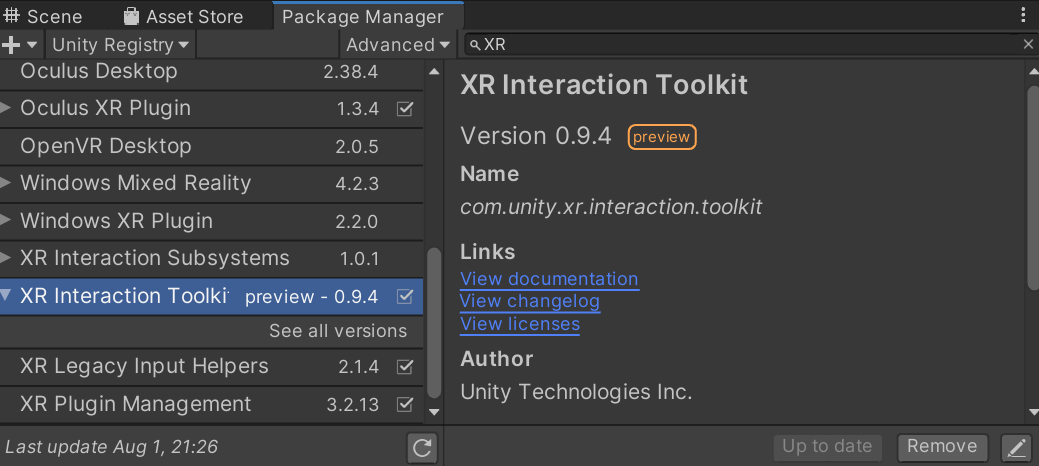Click the installed checkmark for XR Plugin Management

tap(404, 404)
